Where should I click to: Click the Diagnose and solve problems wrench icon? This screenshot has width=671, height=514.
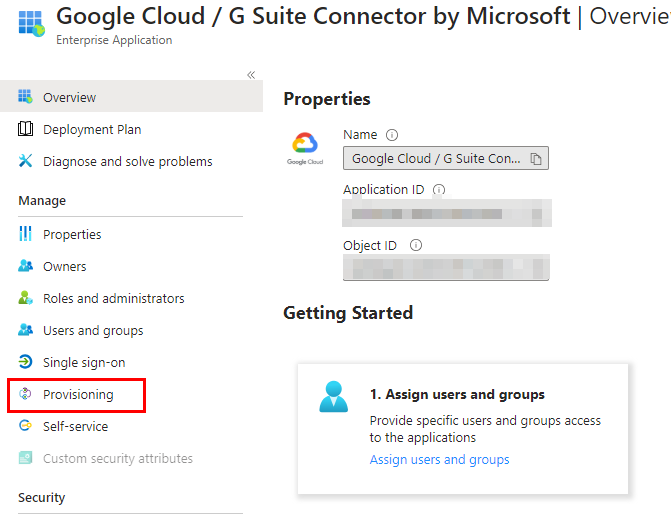tap(25, 161)
